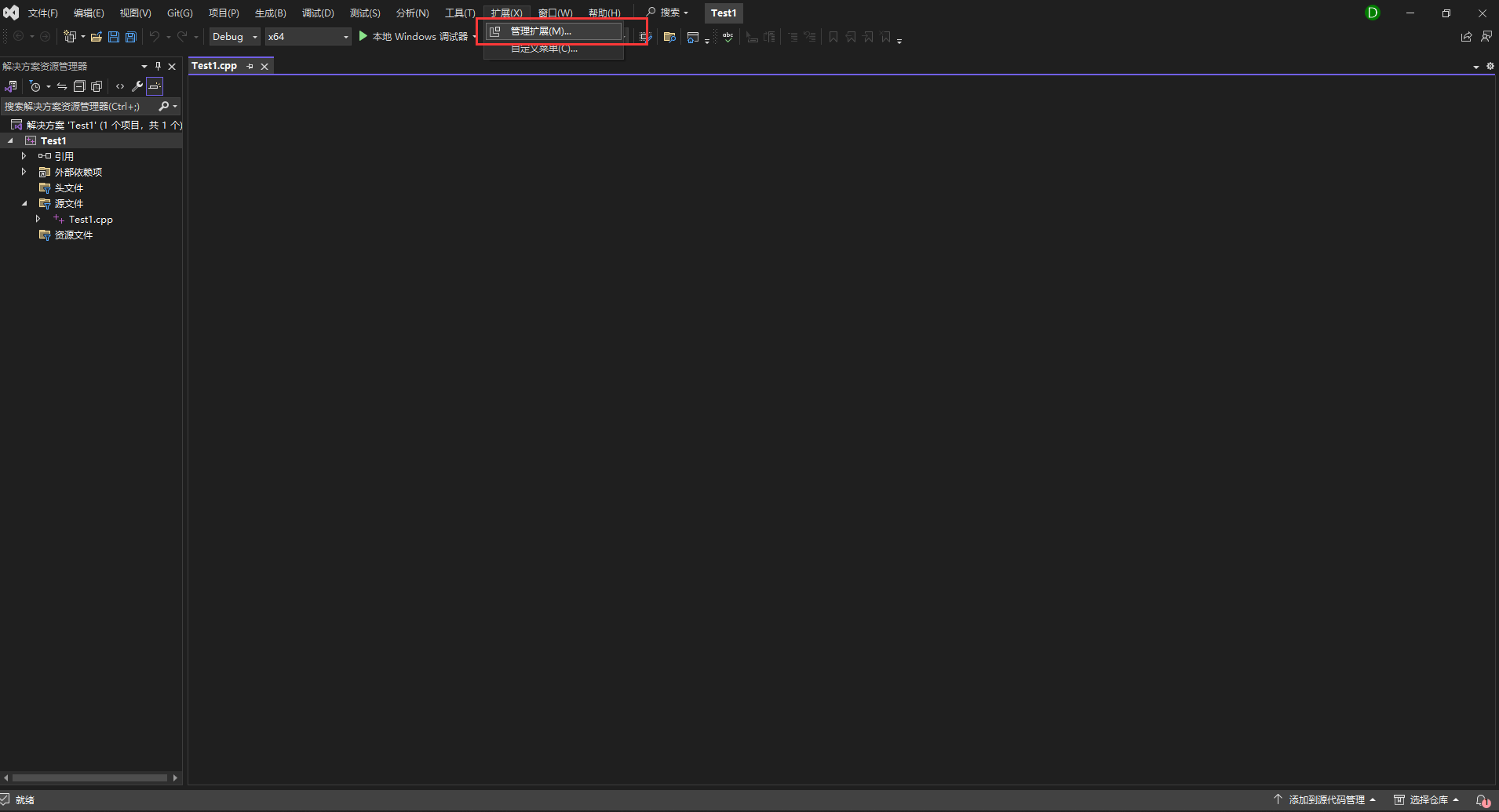Toggle the pin on Test1.cpp tab
This screenshot has height=812, width=1499.
(250, 66)
